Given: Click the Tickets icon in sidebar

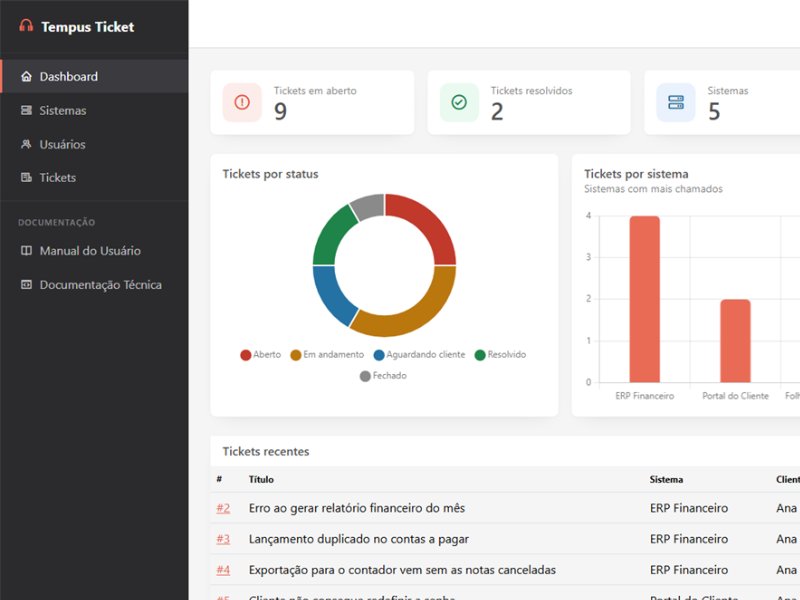Looking at the screenshot, I should tap(26, 178).
